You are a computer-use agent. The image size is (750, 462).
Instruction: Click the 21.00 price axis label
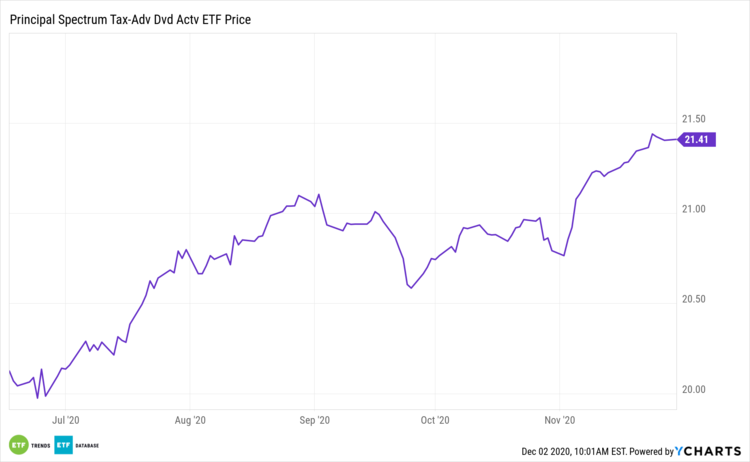click(x=694, y=209)
